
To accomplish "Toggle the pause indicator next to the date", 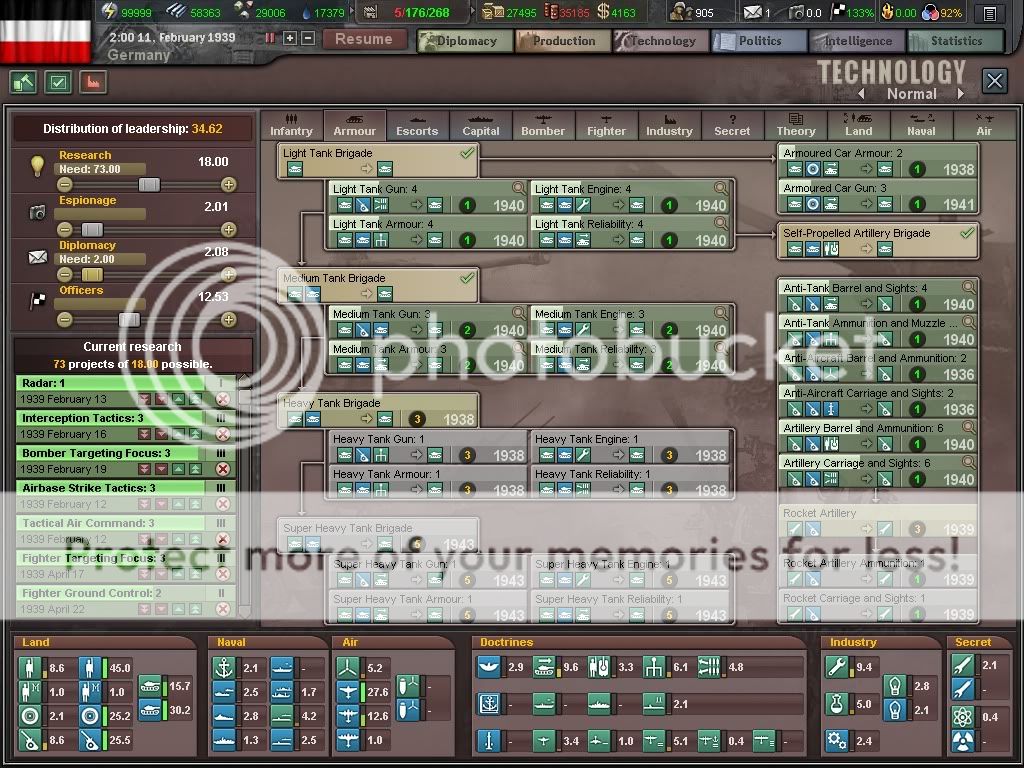I will click(270, 38).
